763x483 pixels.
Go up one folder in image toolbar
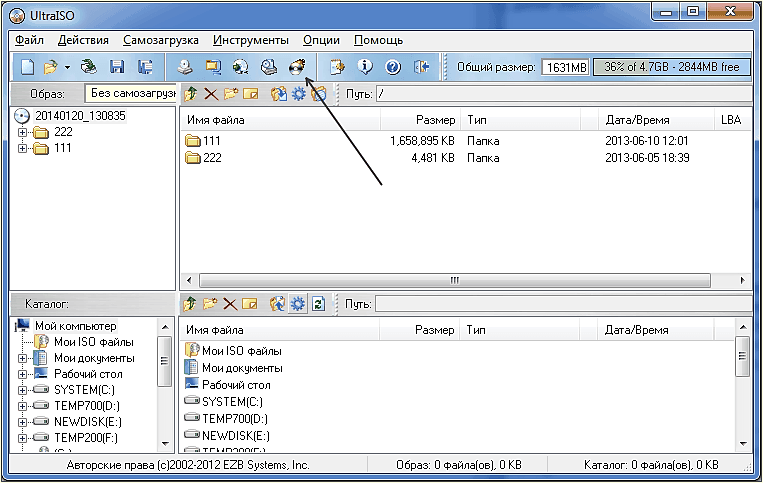tap(190, 93)
